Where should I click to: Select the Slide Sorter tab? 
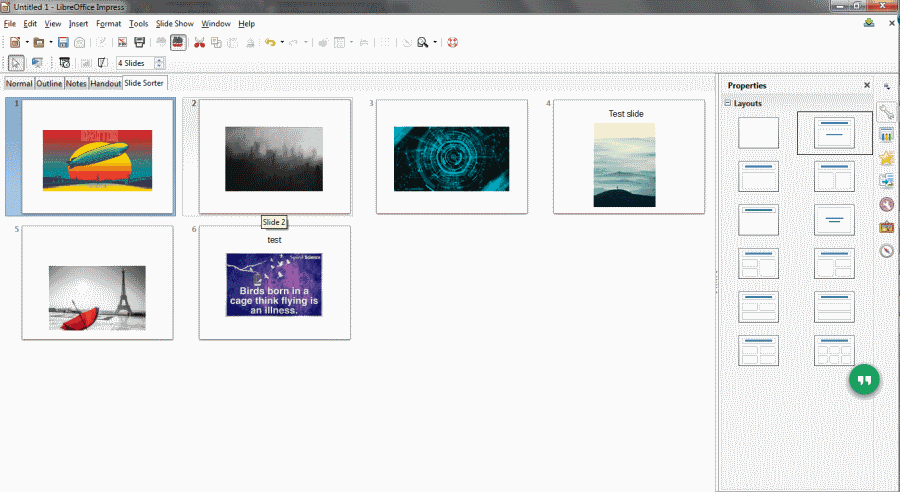point(144,83)
